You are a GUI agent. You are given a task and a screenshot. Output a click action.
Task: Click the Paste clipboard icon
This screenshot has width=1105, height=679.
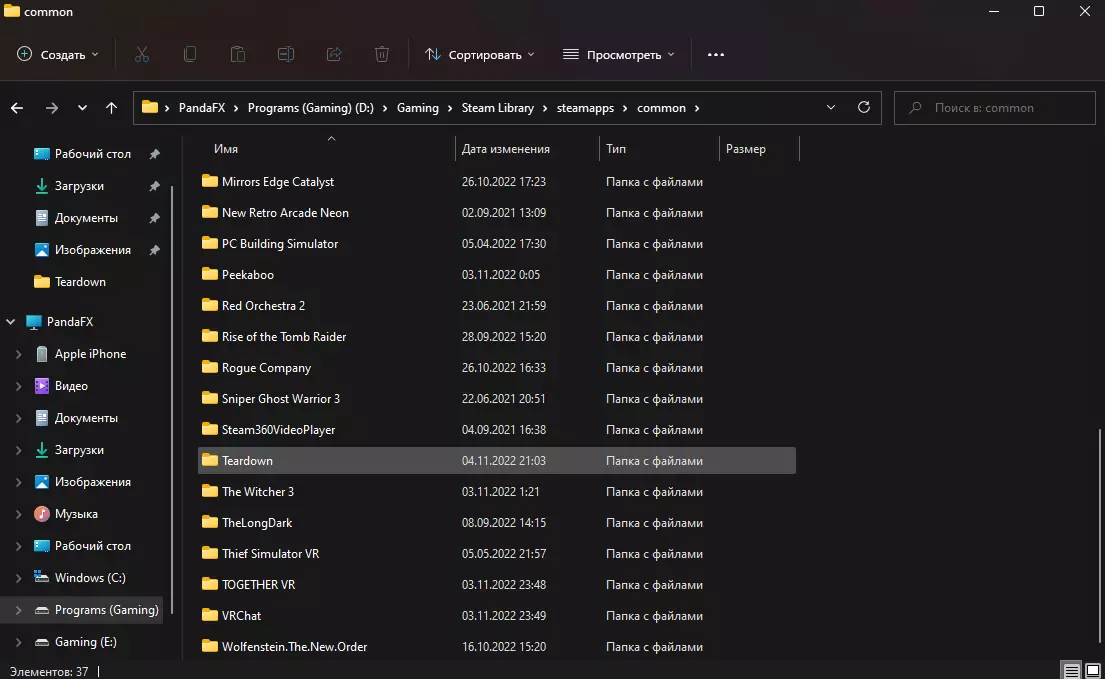pyautogui.click(x=238, y=54)
